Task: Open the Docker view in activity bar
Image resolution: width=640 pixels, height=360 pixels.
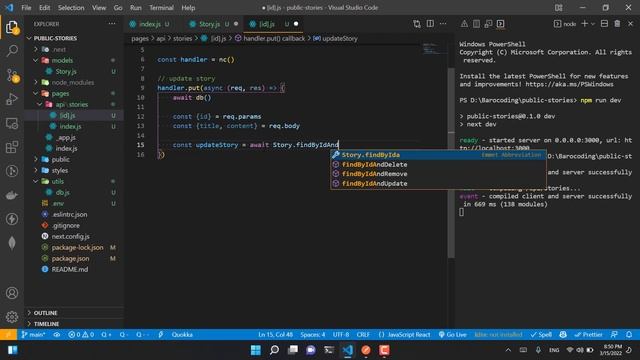Action: click(x=12, y=195)
